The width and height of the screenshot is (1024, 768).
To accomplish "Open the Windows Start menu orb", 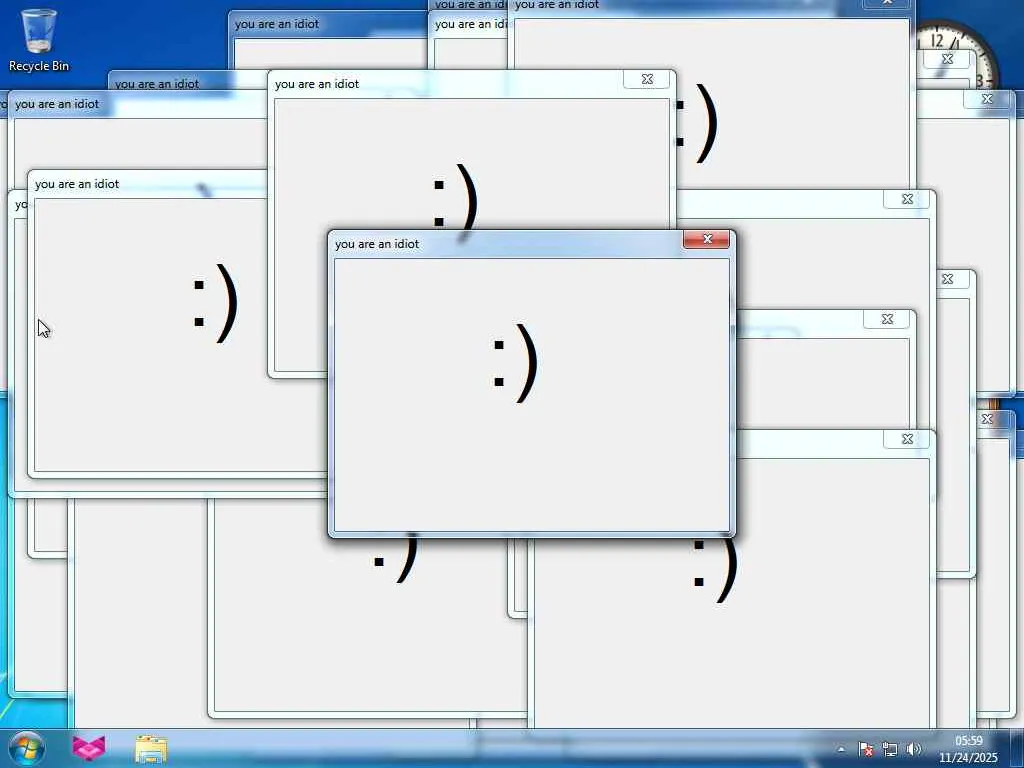I will tap(26, 748).
